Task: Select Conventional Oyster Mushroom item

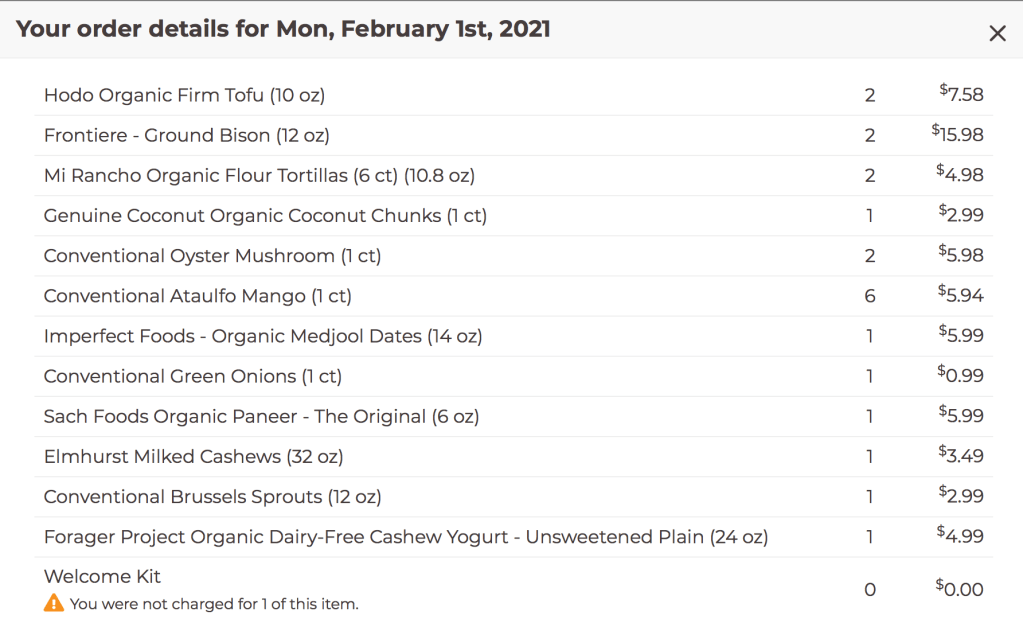Action: coord(212,255)
